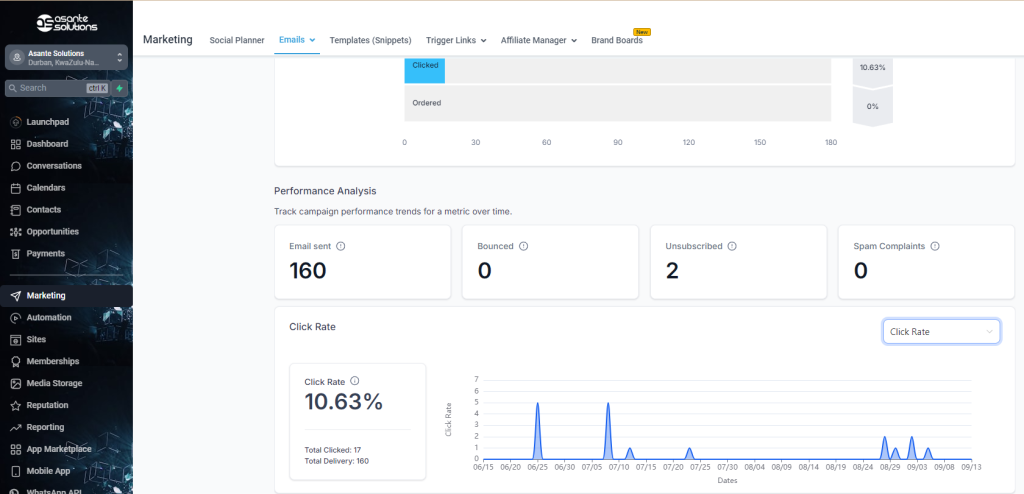This screenshot has width=1024, height=494.
Task: Click the Payments icon in sidebar
Action: [16, 254]
